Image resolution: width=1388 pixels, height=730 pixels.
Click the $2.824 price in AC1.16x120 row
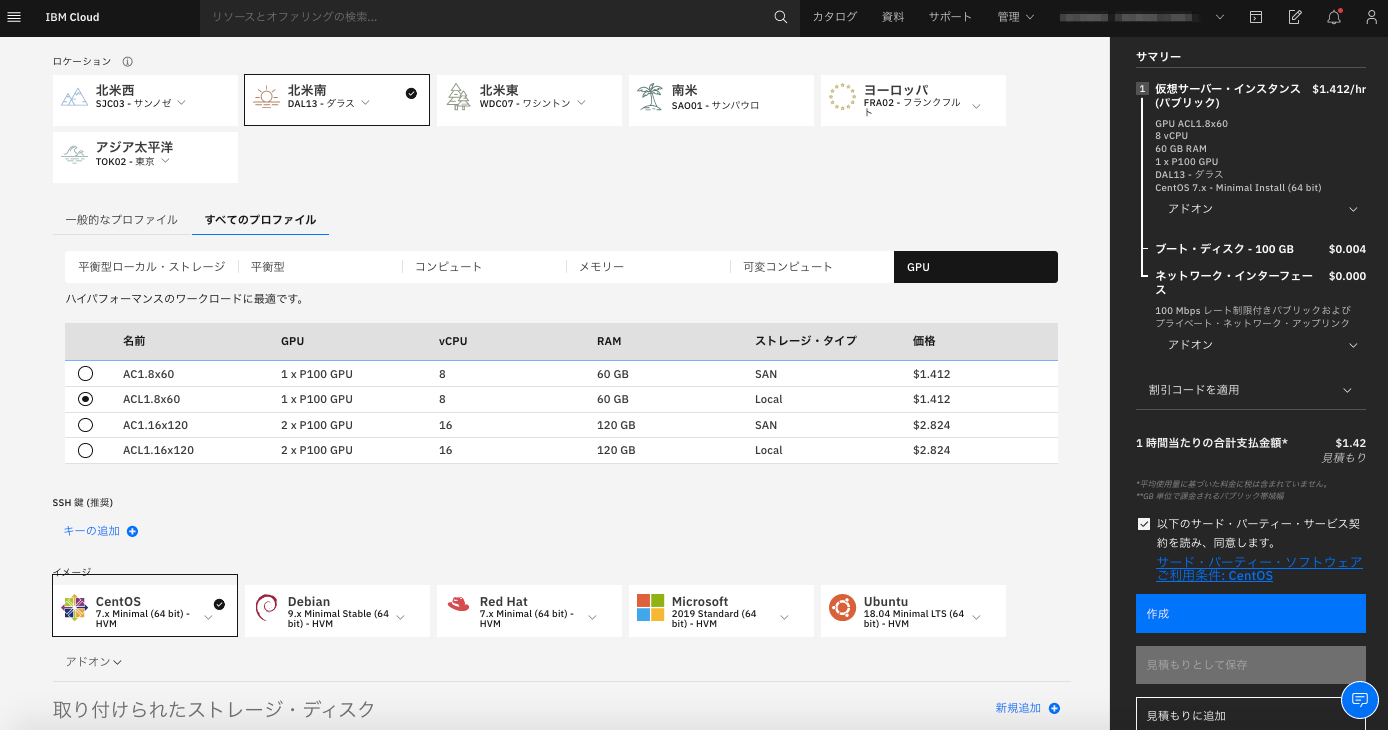point(931,425)
